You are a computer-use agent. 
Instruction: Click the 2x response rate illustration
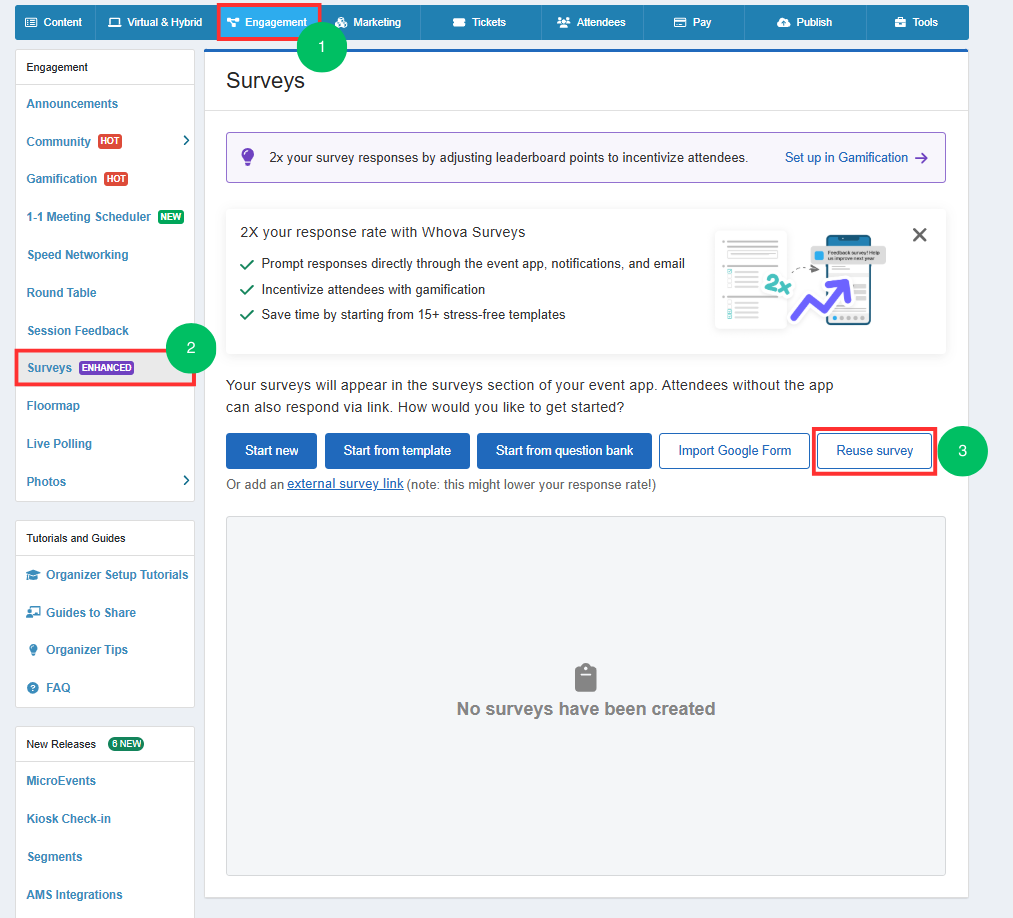pos(800,280)
